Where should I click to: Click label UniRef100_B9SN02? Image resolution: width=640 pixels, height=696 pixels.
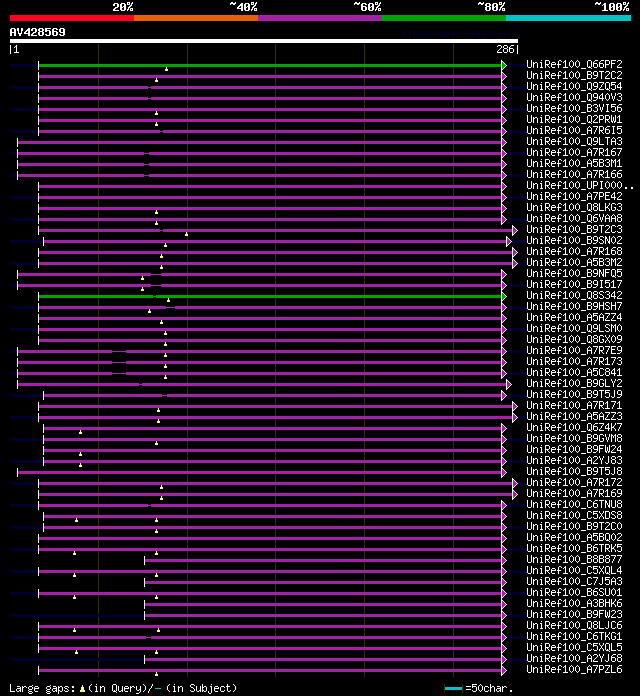point(574,241)
